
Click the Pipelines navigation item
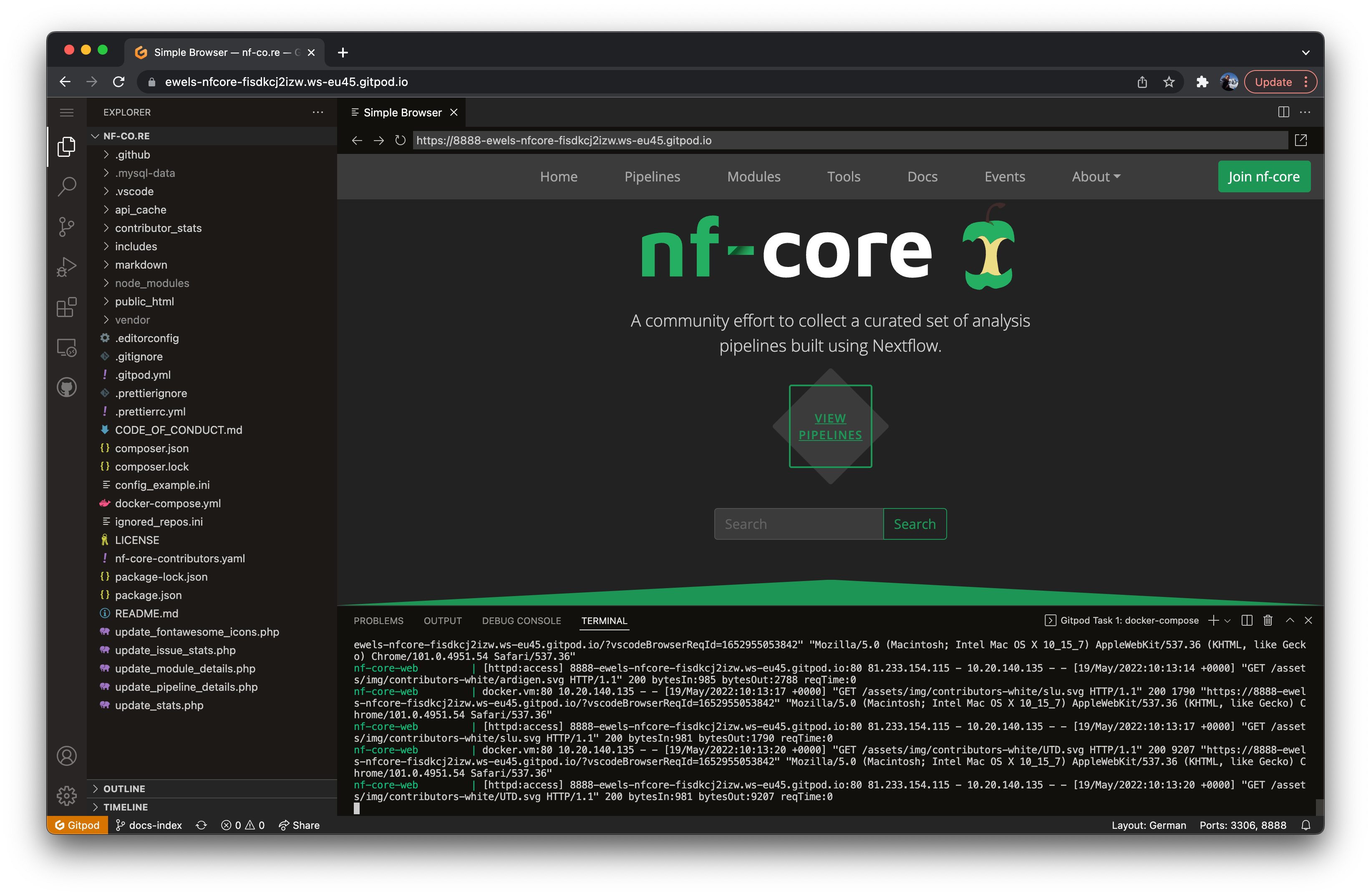(652, 177)
